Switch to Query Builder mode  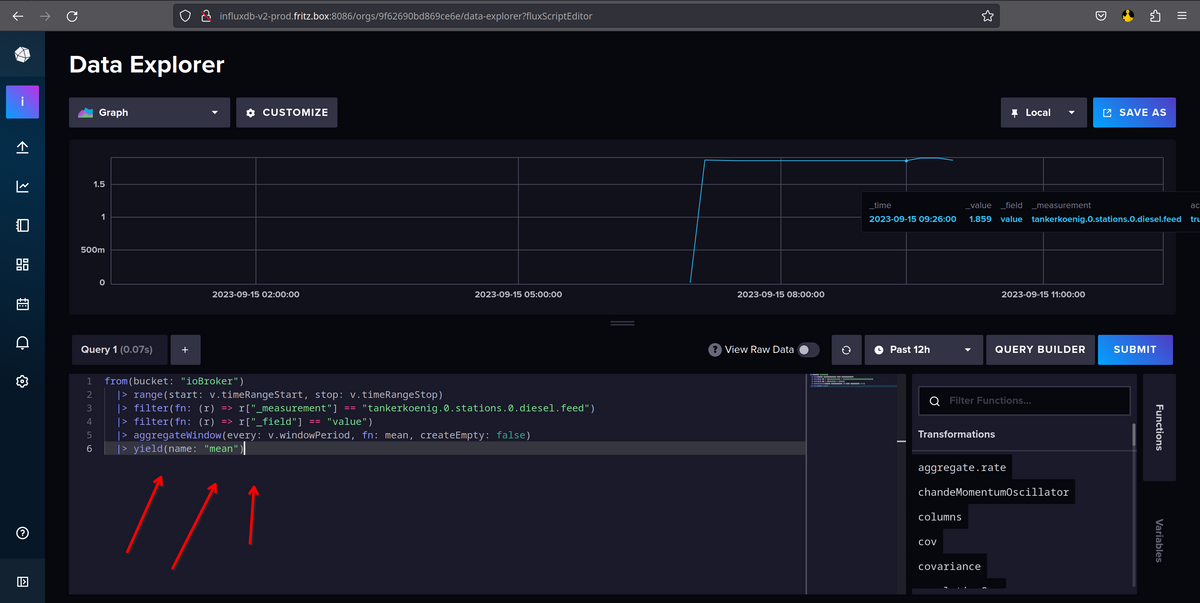point(1040,350)
